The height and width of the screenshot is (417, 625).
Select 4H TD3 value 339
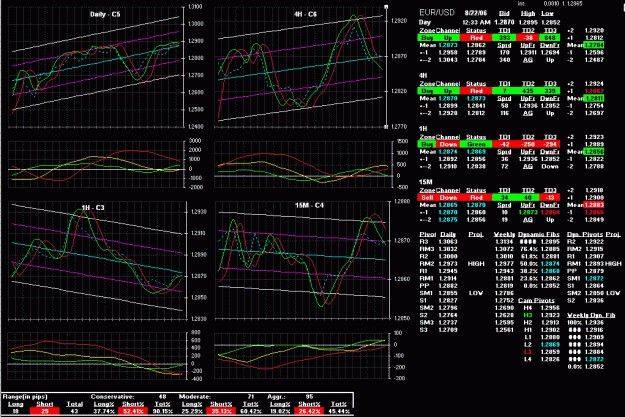click(x=550, y=91)
